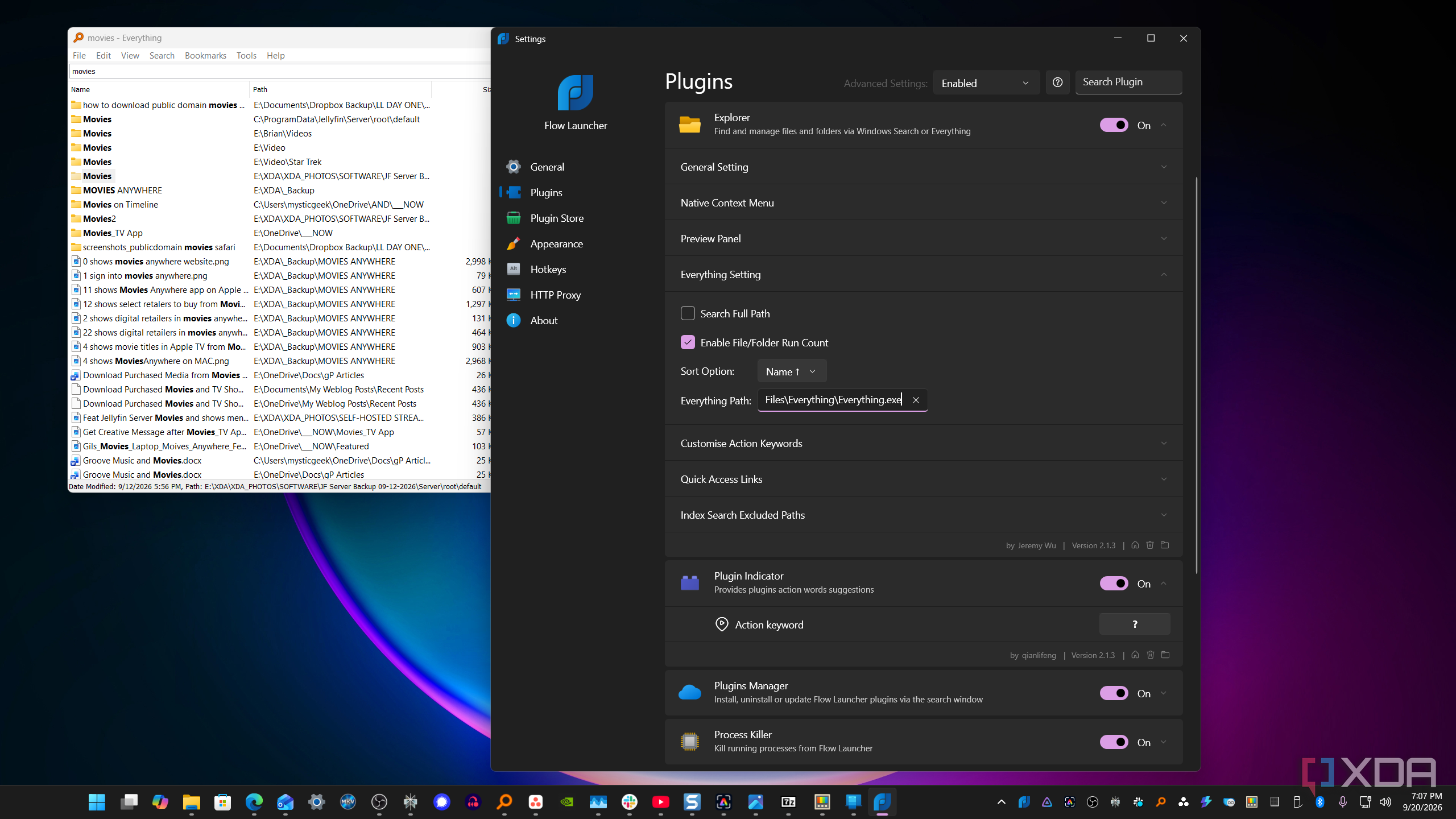
Task: Collapse the Everything Setting section
Action: 924,274
